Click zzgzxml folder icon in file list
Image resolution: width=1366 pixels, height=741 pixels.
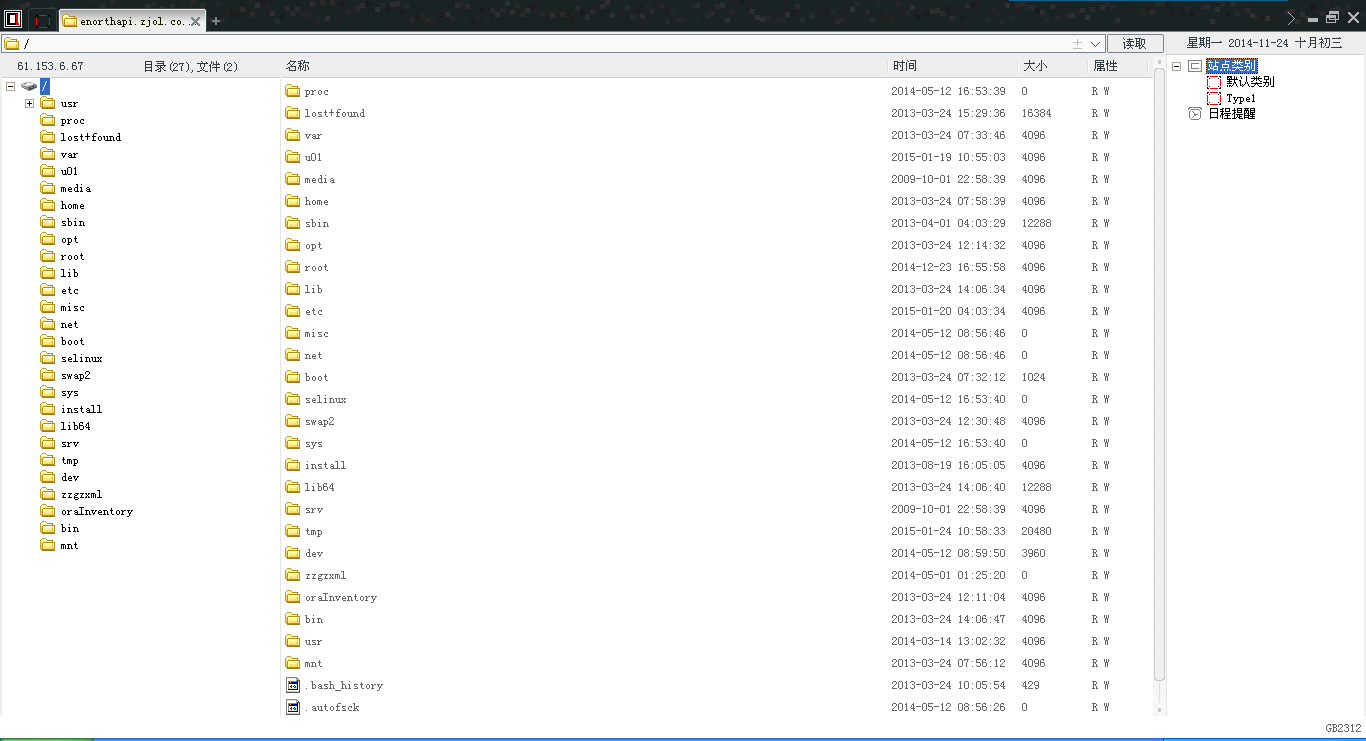[x=293, y=575]
